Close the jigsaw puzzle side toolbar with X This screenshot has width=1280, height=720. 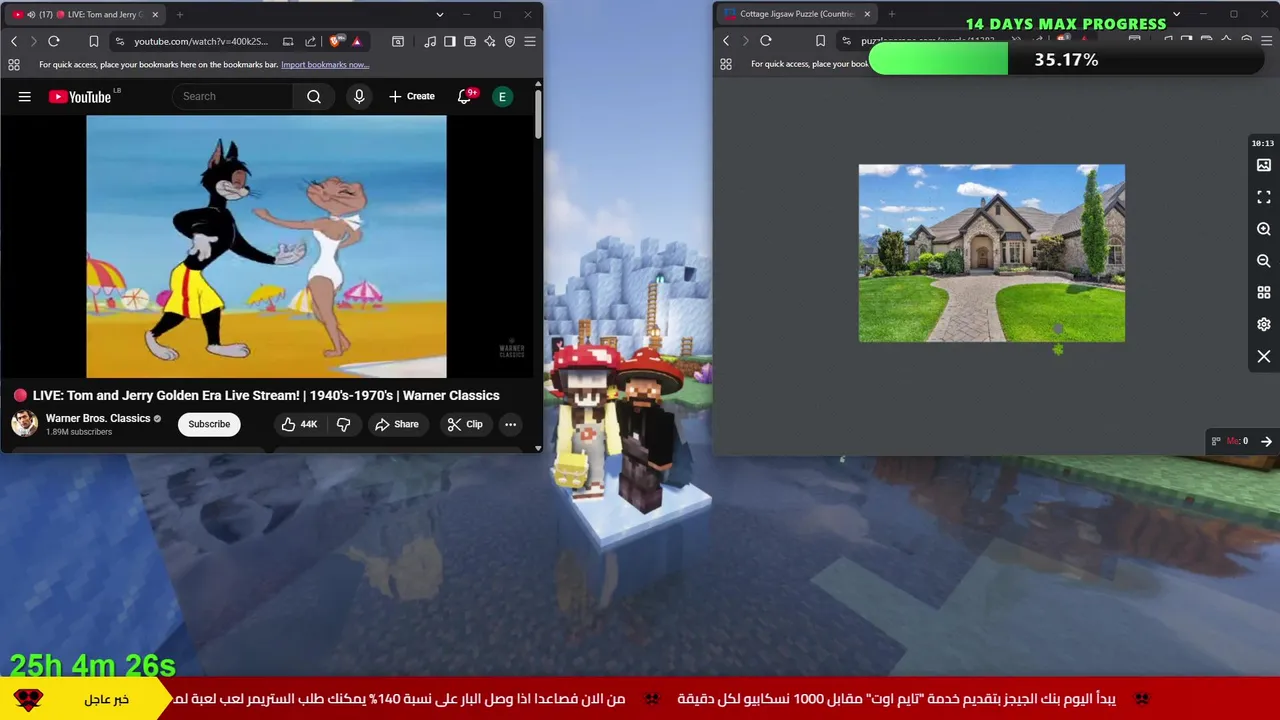tap(1264, 357)
